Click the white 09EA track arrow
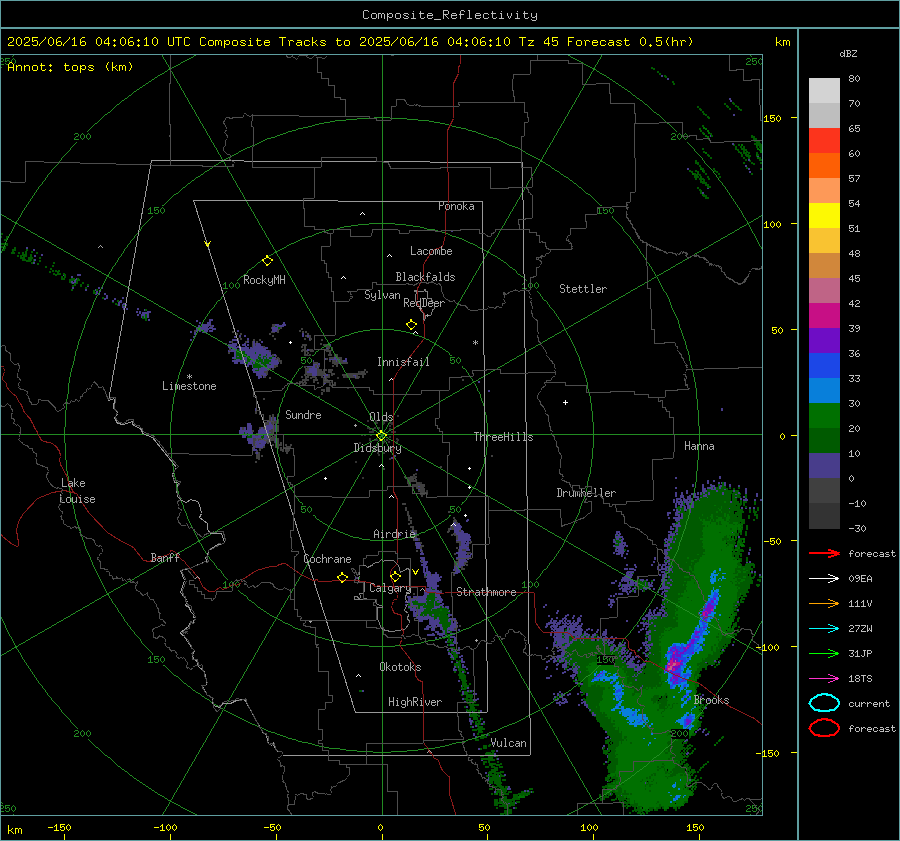The height and width of the screenshot is (841, 900). pos(824,579)
